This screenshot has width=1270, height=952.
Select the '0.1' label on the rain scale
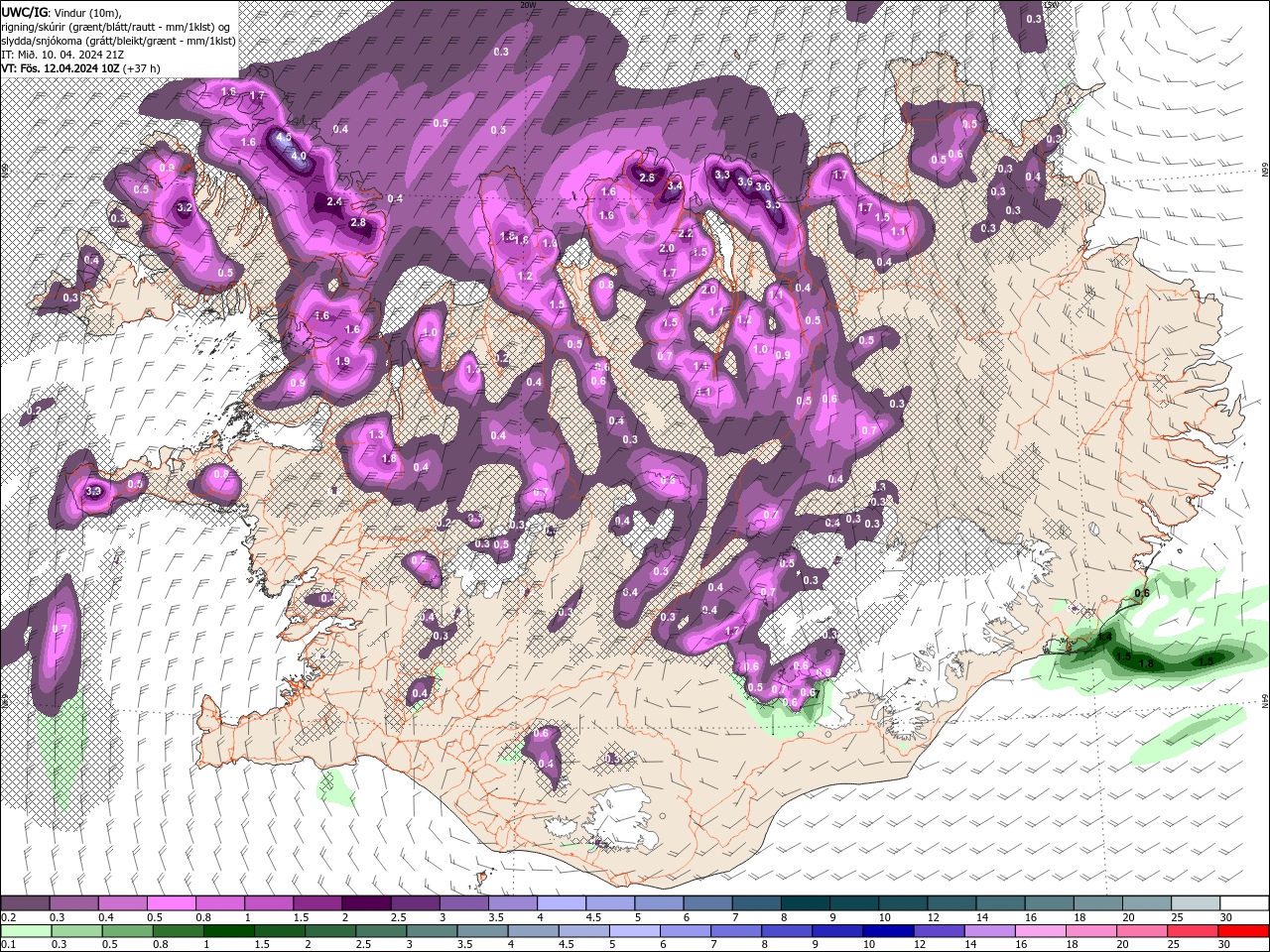click(9, 945)
